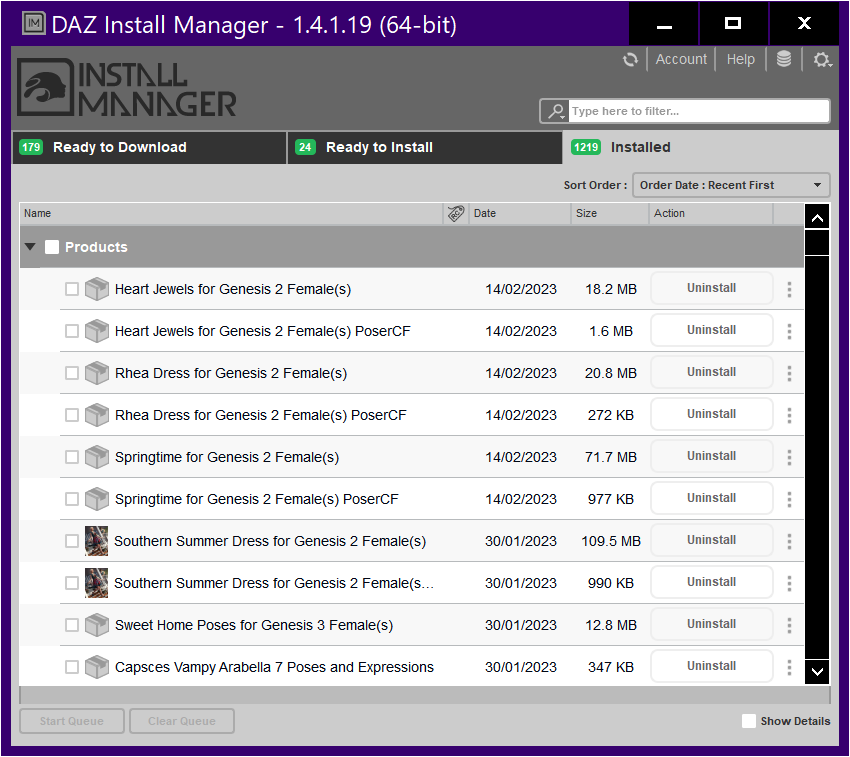
Task: Uninstall Springtime PoserCF product
Action: tap(711, 498)
